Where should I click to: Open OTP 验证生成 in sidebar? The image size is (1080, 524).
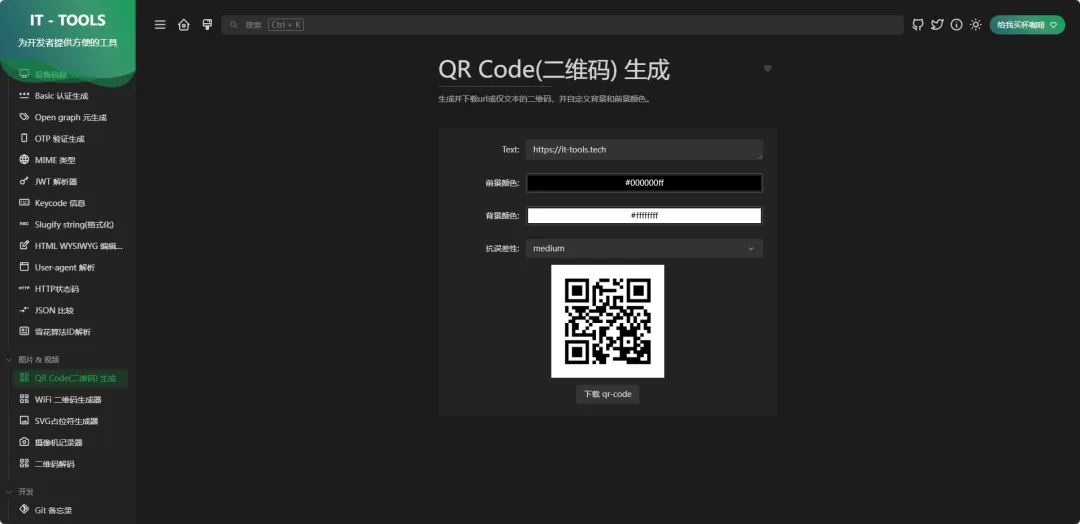(x=70, y=138)
